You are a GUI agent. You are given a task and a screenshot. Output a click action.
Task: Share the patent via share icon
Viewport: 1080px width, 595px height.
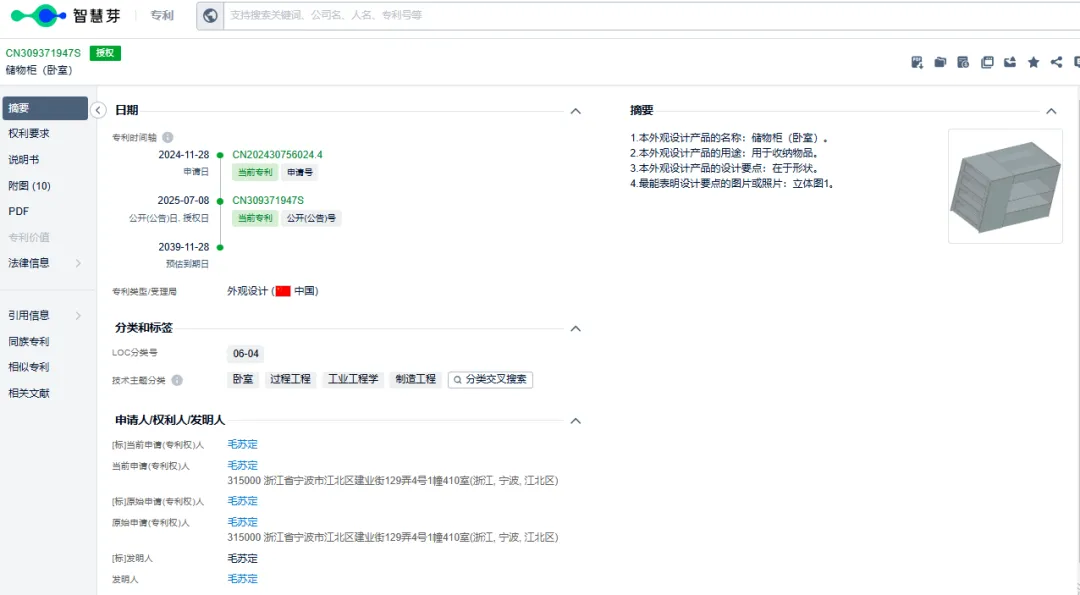coord(1057,63)
